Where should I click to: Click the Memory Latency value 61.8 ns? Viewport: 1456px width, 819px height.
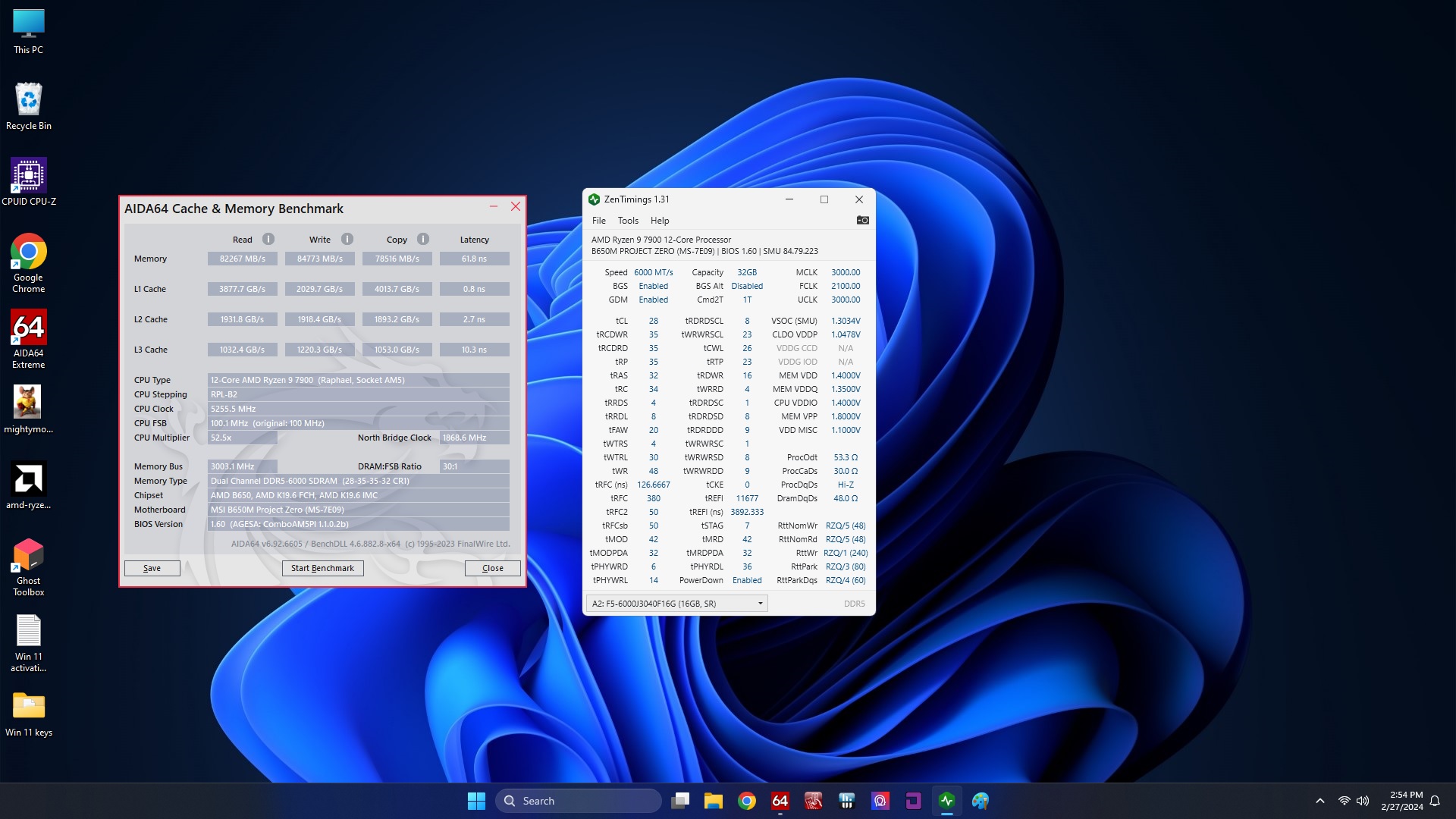tap(475, 259)
